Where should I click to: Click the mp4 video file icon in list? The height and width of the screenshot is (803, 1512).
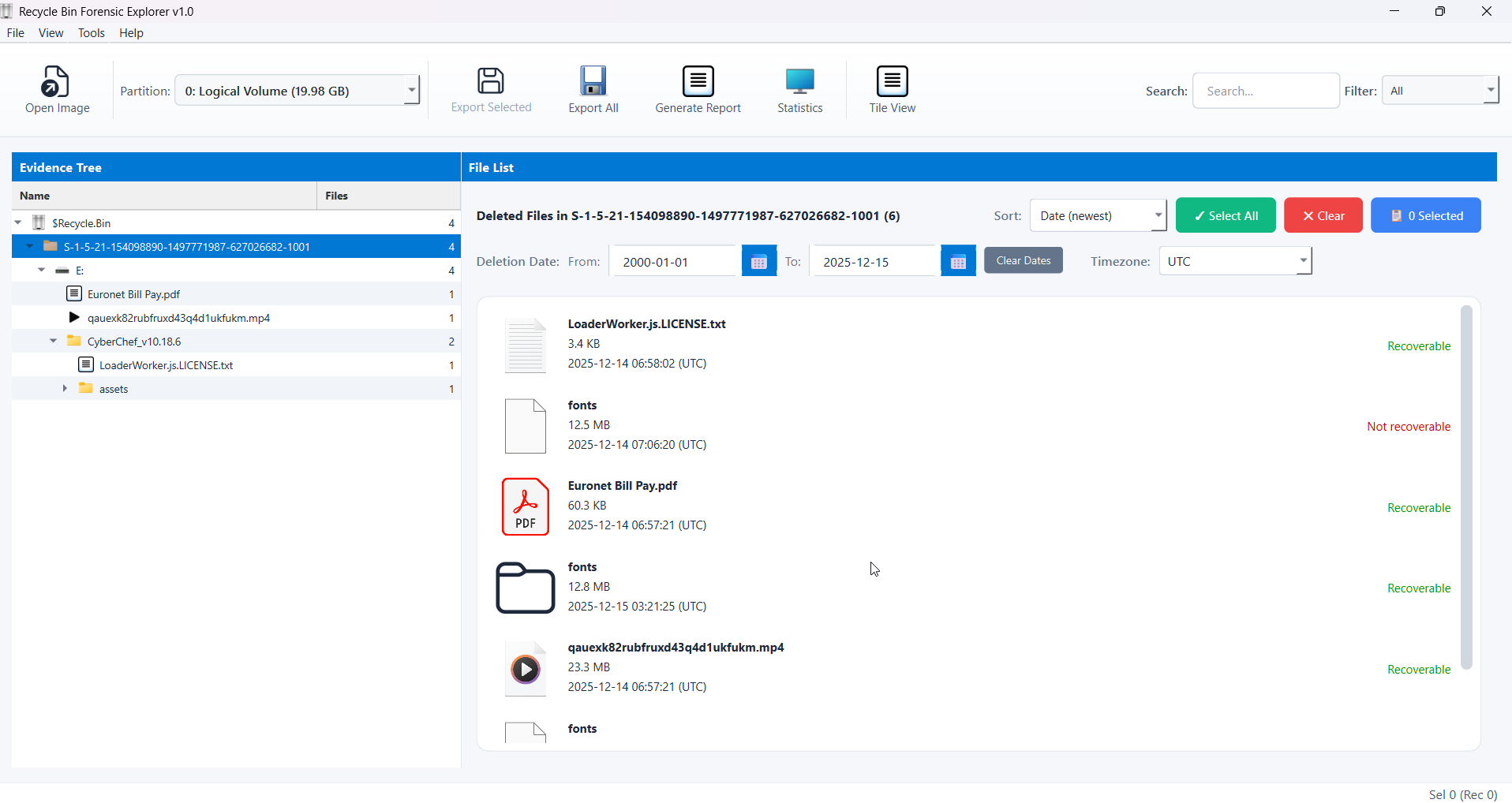(526, 669)
